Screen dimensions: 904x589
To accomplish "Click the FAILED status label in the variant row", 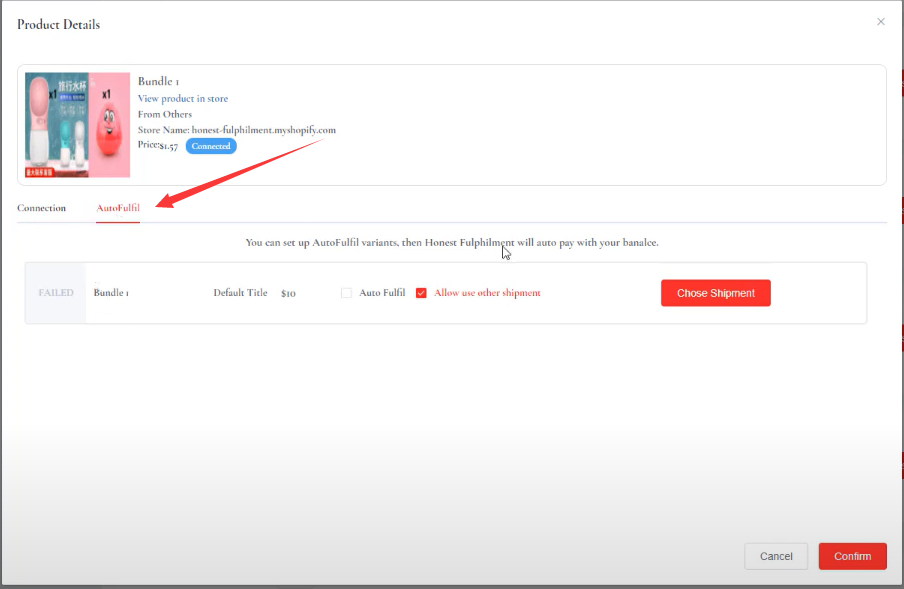I will coord(56,293).
